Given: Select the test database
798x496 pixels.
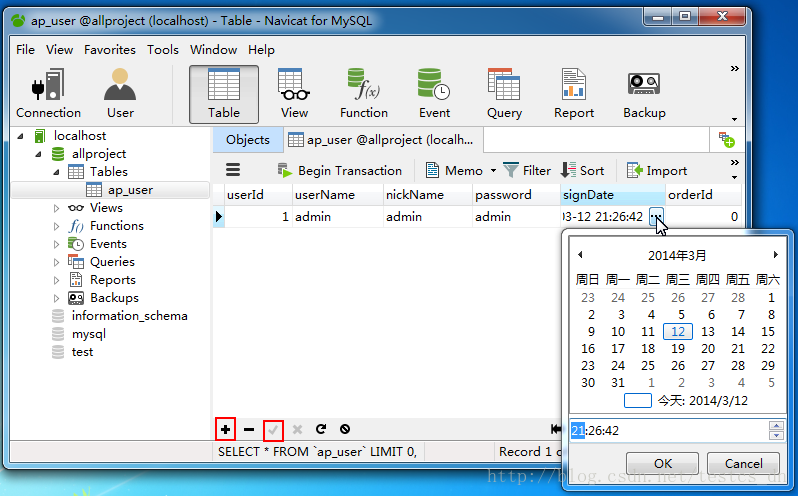Looking at the screenshot, I should 82,352.
